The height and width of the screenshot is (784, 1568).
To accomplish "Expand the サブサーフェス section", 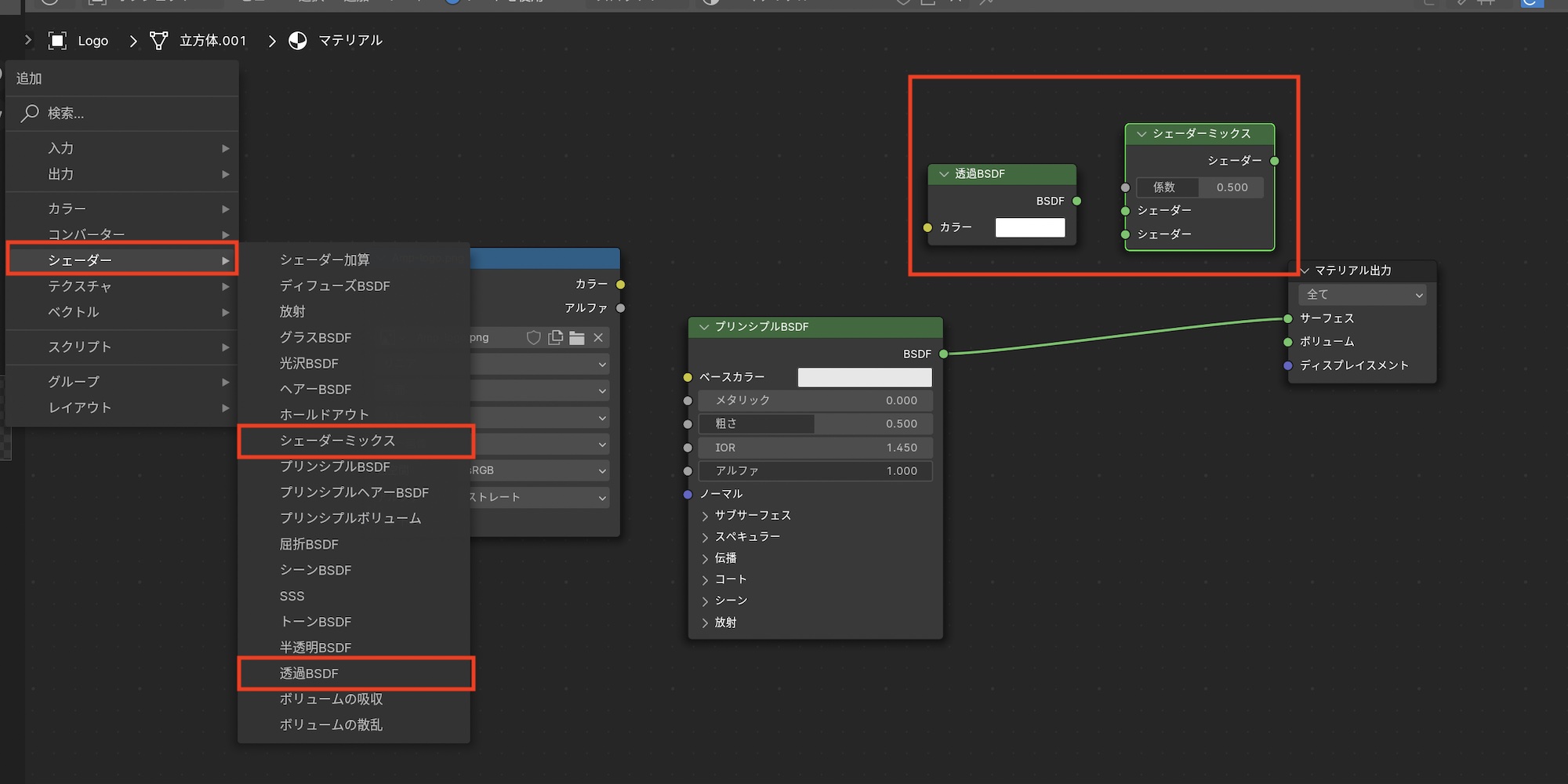I will (x=705, y=516).
